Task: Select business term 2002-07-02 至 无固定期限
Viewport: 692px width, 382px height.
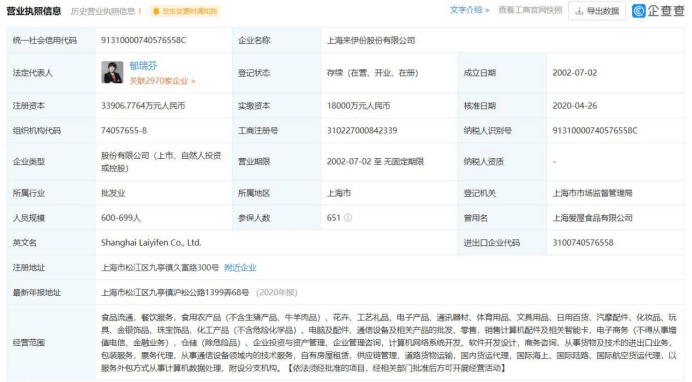Action: coord(375,161)
